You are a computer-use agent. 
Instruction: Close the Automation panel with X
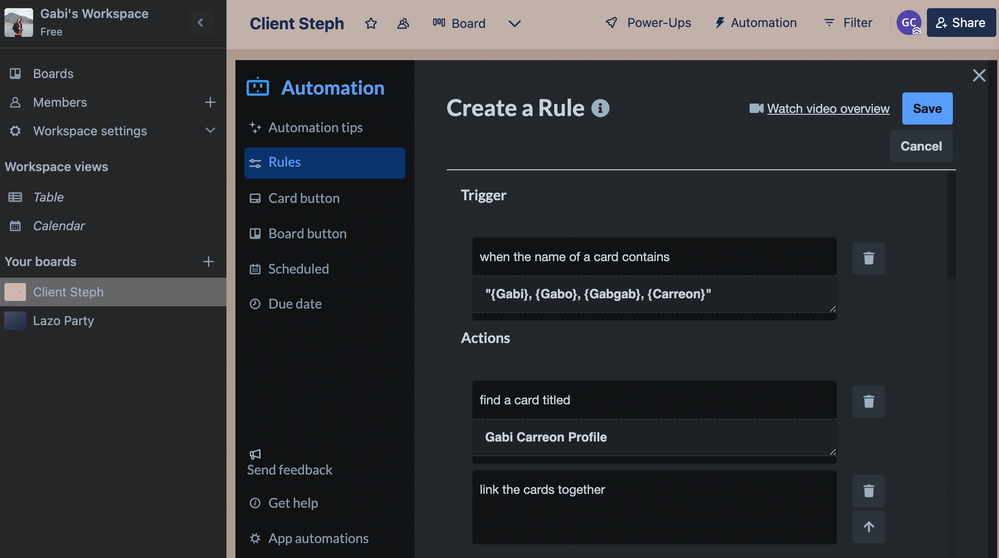(x=979, y=76)
